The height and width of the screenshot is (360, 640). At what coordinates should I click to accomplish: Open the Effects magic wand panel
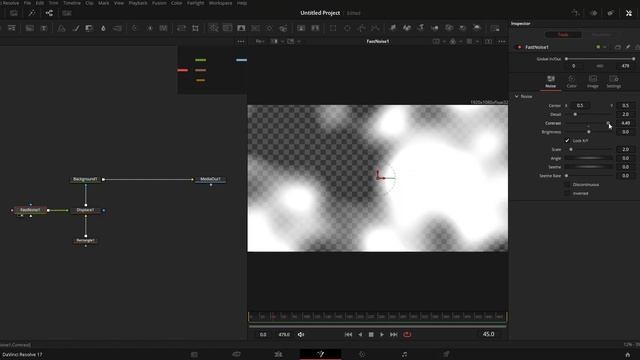[x=31, y=13]
